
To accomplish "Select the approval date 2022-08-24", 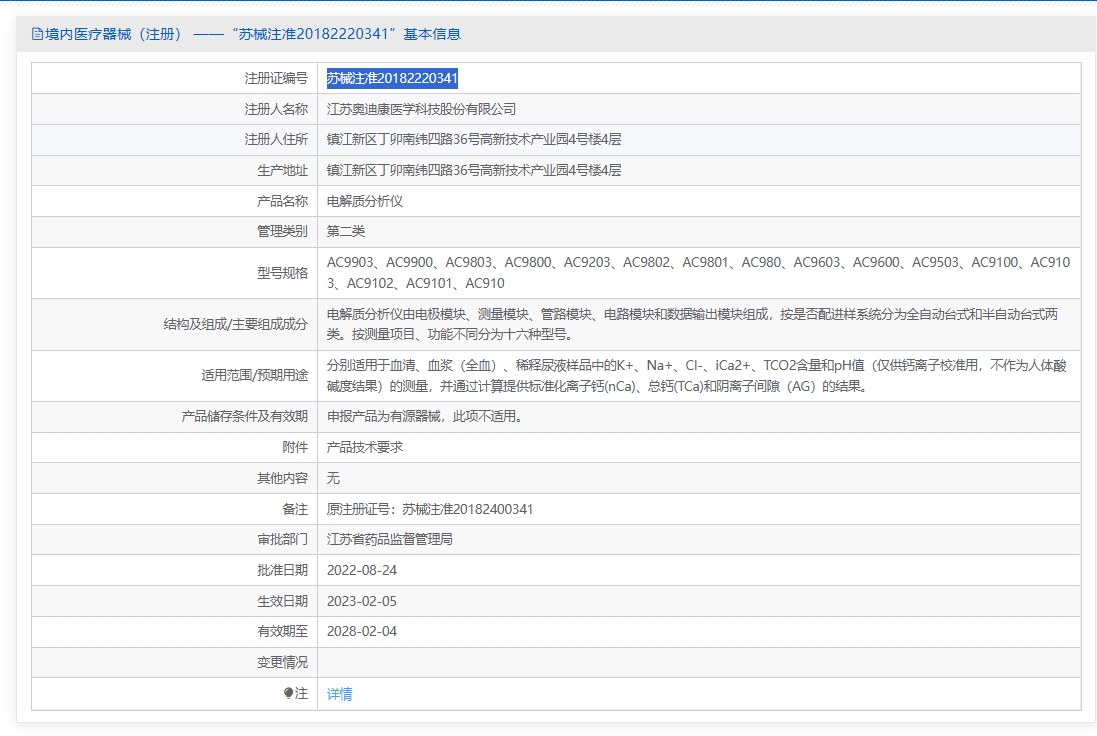I will pos(362,570).
